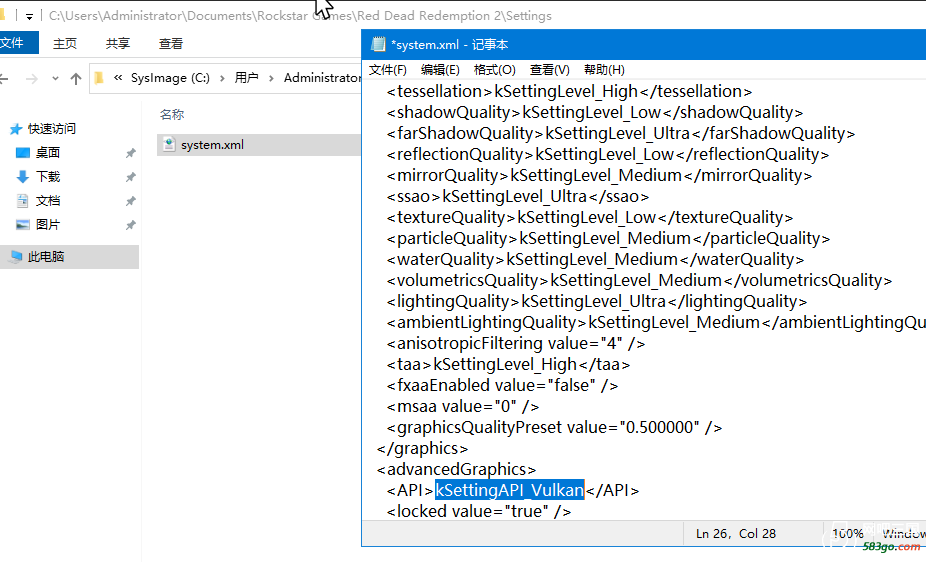The image size is (926, 562).
Task: Expand arrow after 用户 breadcrumb
Action: 271,78
